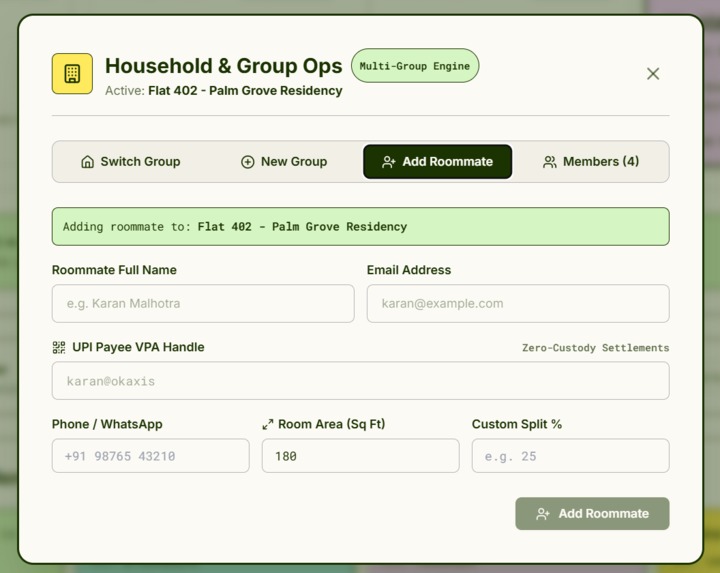This screenshot has width=720, height=573.
Task: Open the New Group tab
Action: (284, 162)
